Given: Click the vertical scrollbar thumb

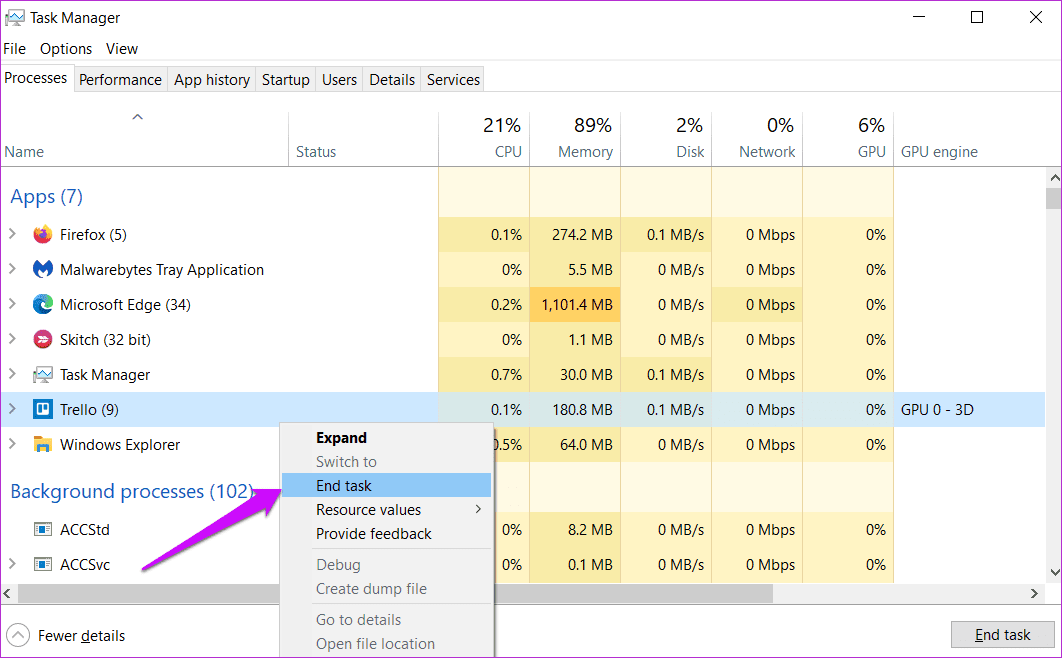Looking at the screenshot, I should [1054, 199].
